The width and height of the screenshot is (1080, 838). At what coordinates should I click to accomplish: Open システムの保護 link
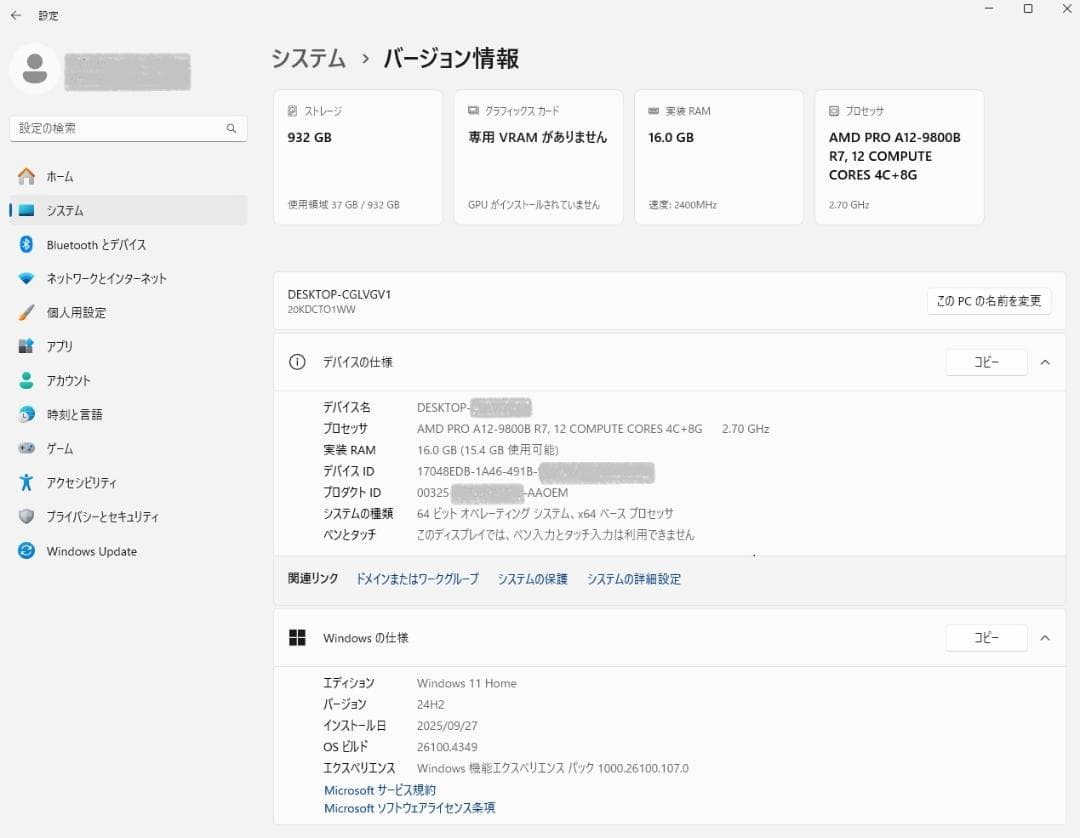click(532, 579)
